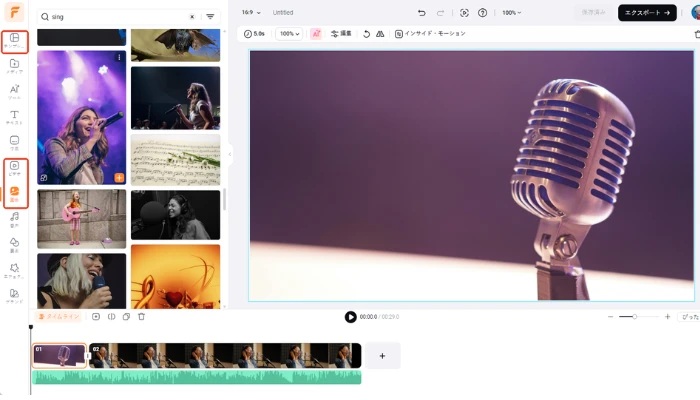Open the AI tools sidebar tab
The image size is (700, 400).
coord(14,92)
